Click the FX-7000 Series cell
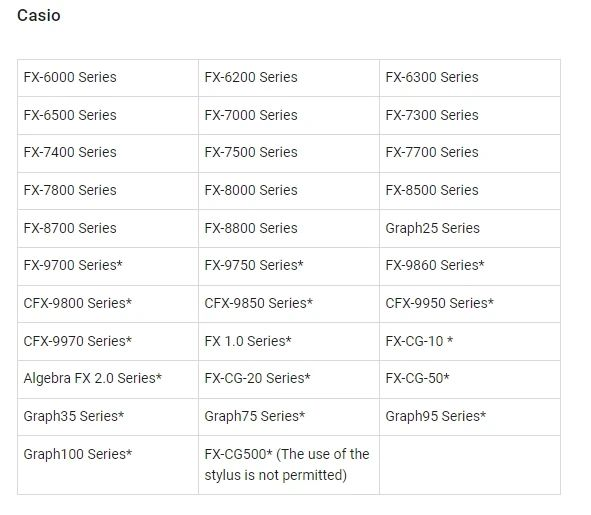 pyautogui.click(x=289, y=115)
